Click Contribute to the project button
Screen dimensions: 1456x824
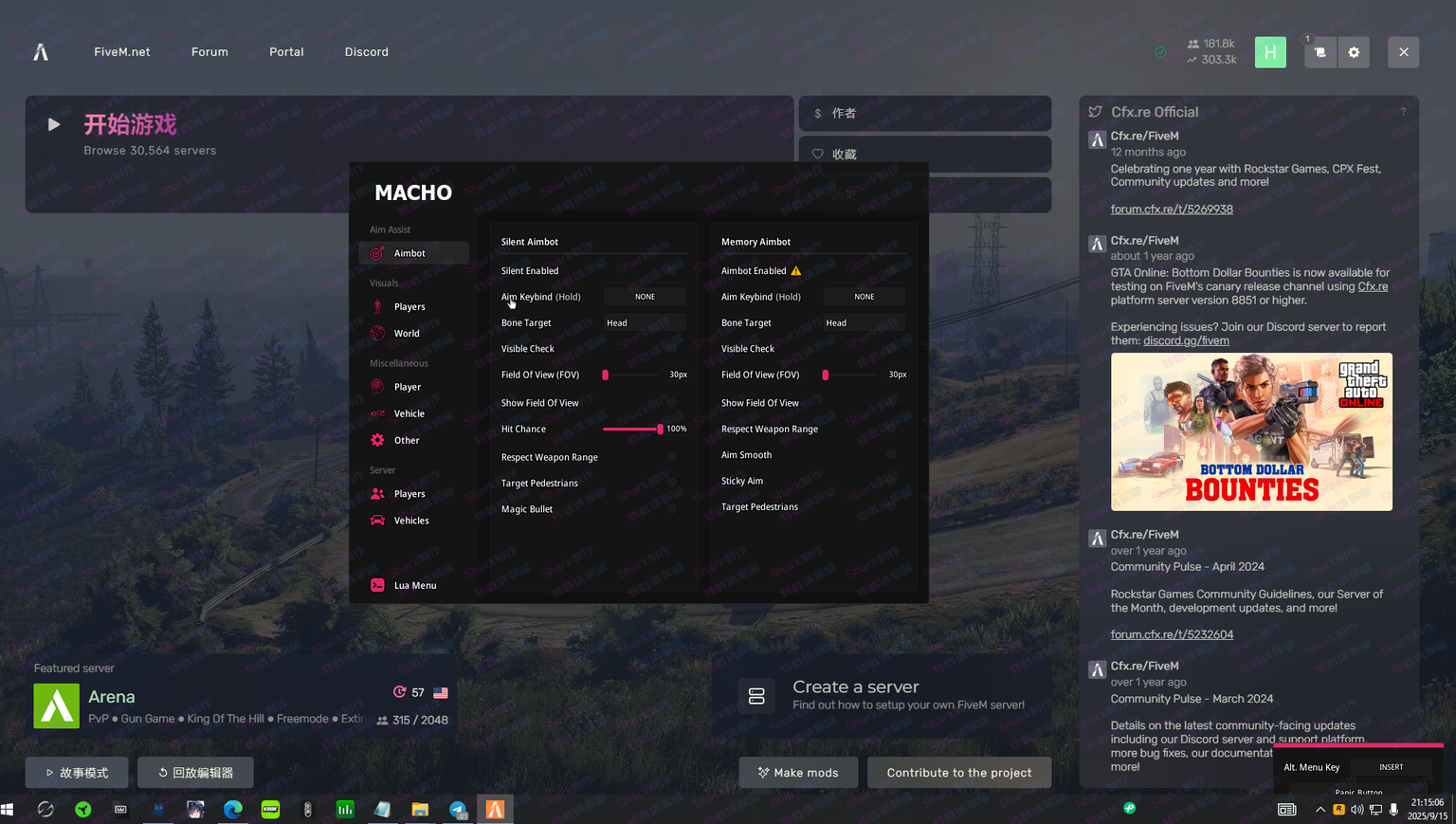click(x=958, y=773)
